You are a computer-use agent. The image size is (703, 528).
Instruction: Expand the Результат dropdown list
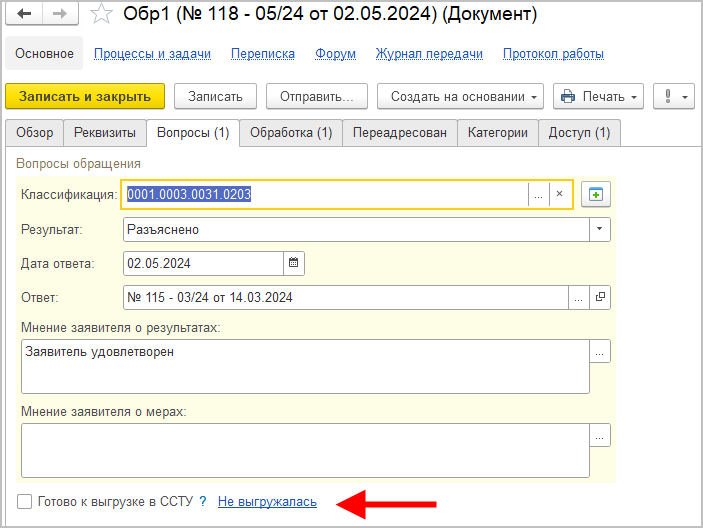[599, 229]
